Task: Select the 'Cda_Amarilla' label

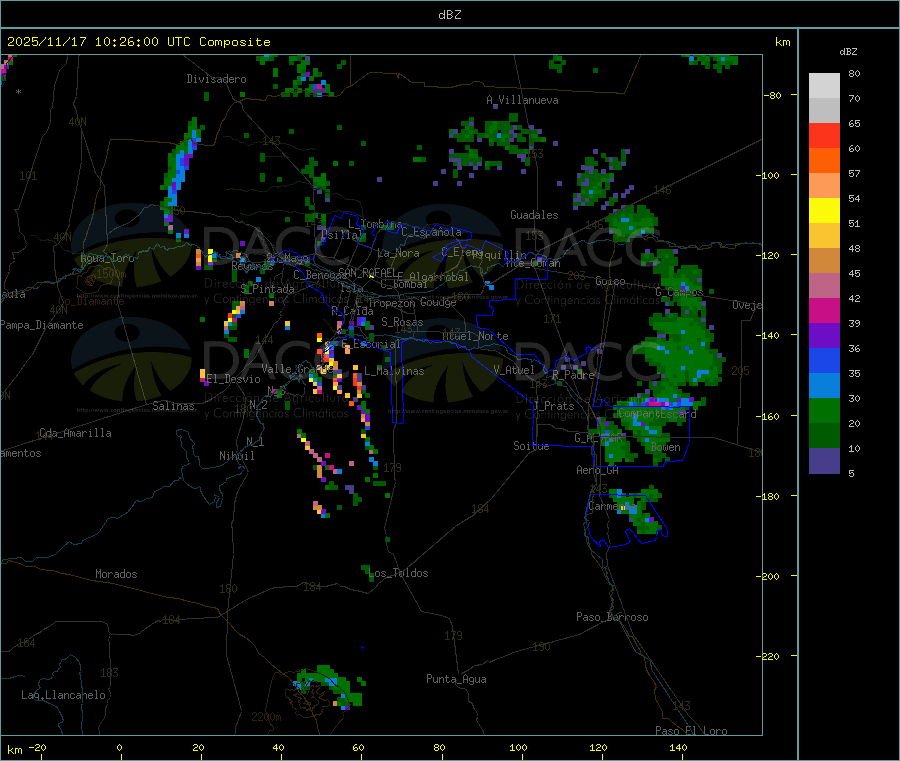Action: tap(75, 433)
